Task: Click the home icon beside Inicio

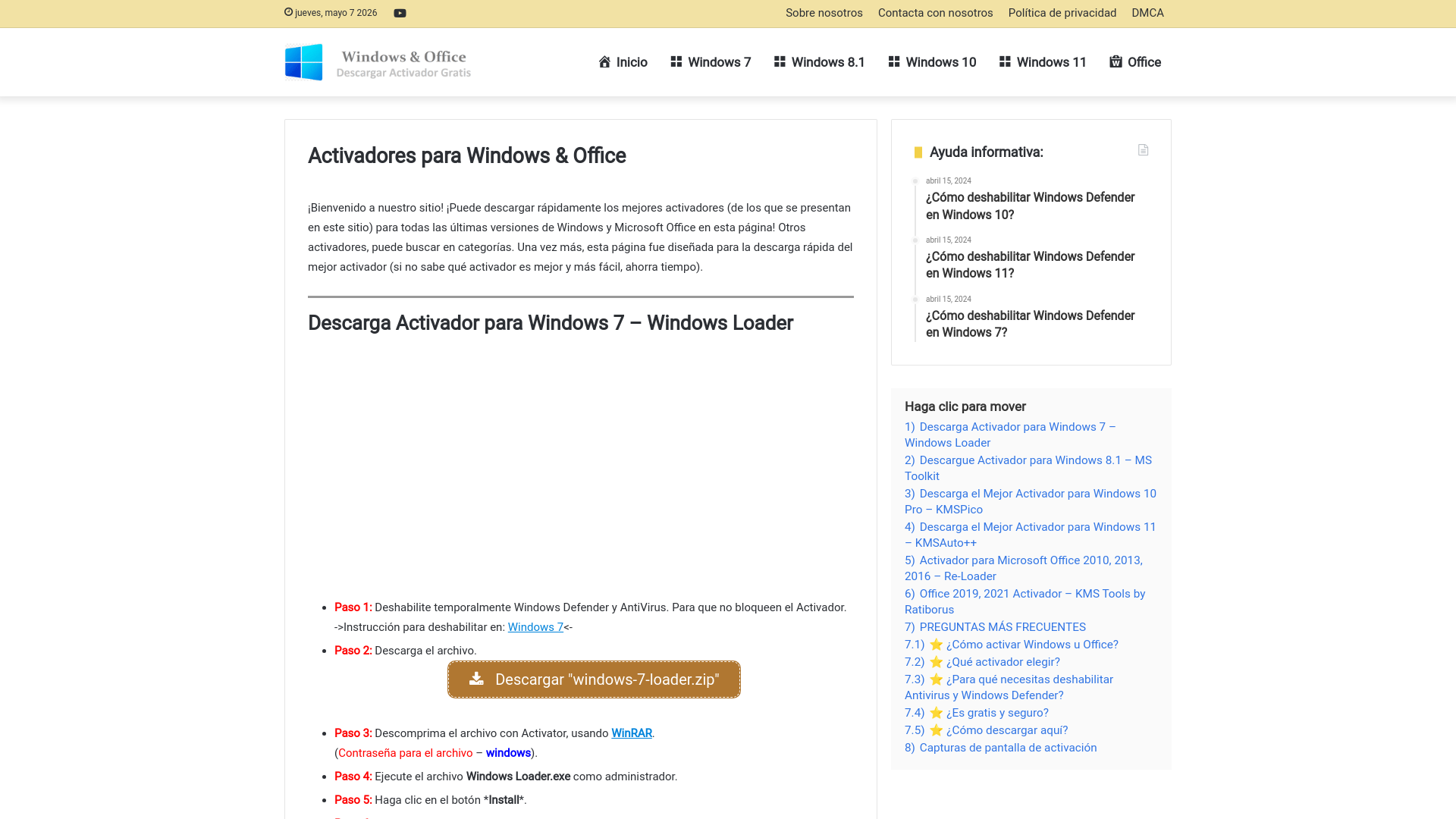Action: (604, 61)
